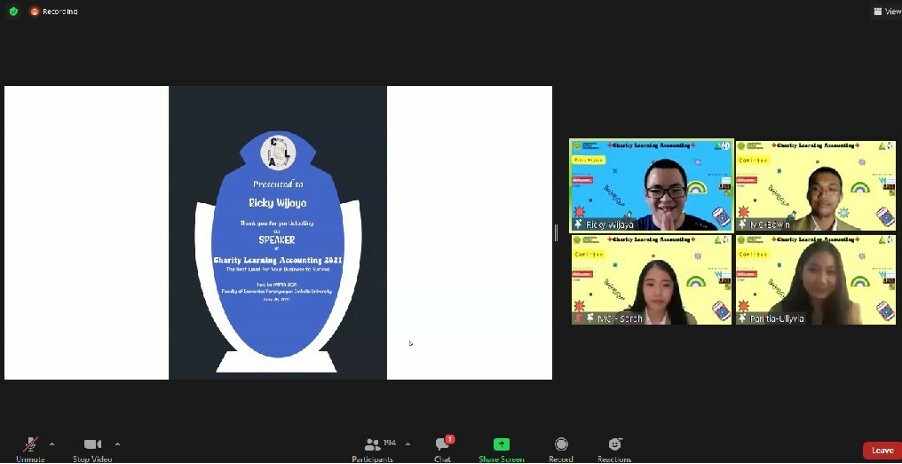
Task: Select Panitia-Ullyvia's video tile
Action: [816, 280]
